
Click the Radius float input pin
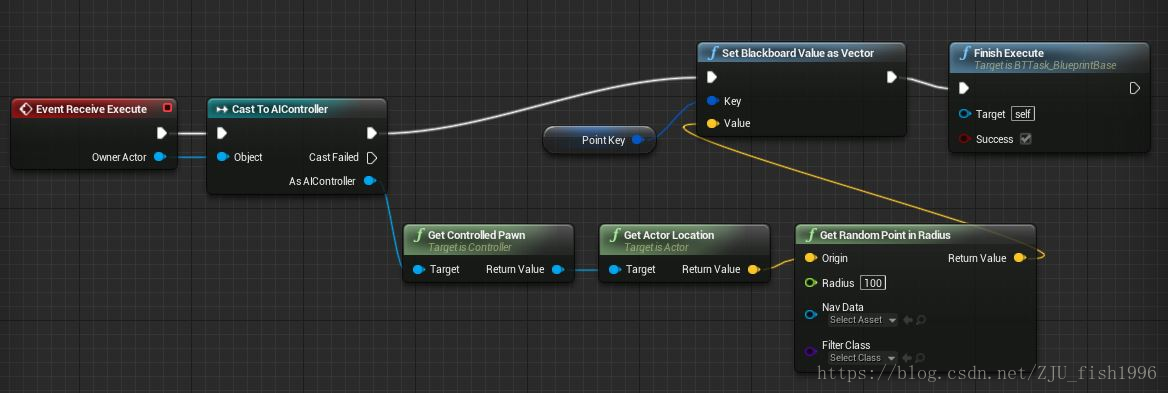[810, 283]
